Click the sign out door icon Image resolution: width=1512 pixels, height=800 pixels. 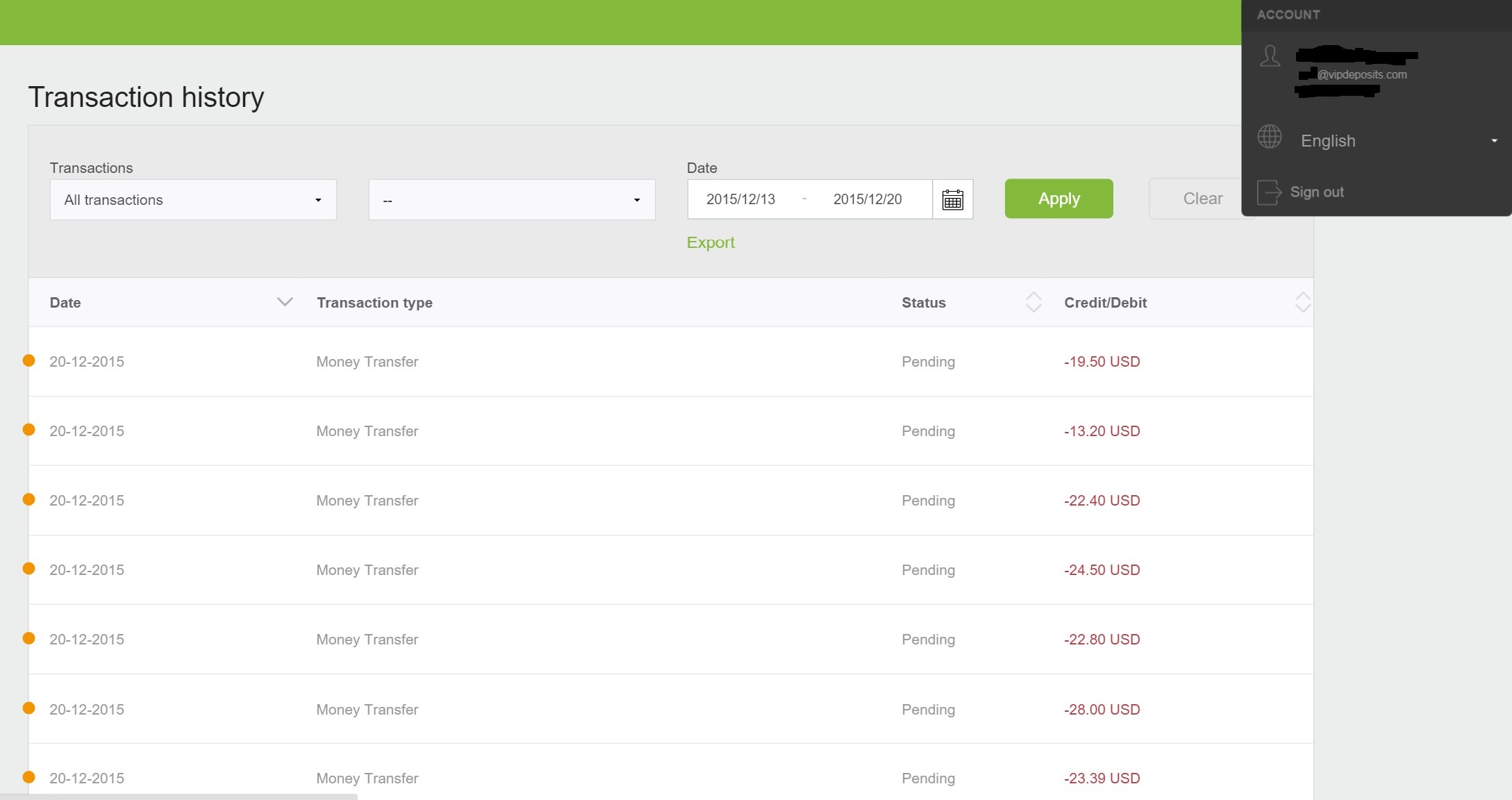[1270, 192]
